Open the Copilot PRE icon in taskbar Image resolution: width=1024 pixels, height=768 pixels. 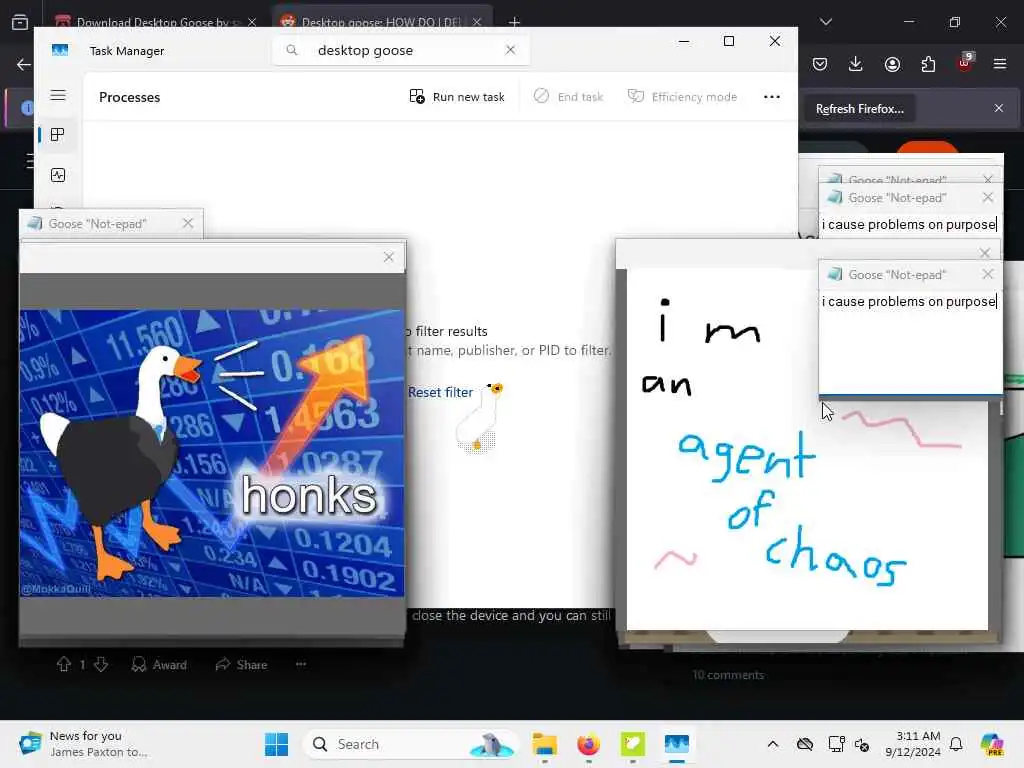click(992, 744)
